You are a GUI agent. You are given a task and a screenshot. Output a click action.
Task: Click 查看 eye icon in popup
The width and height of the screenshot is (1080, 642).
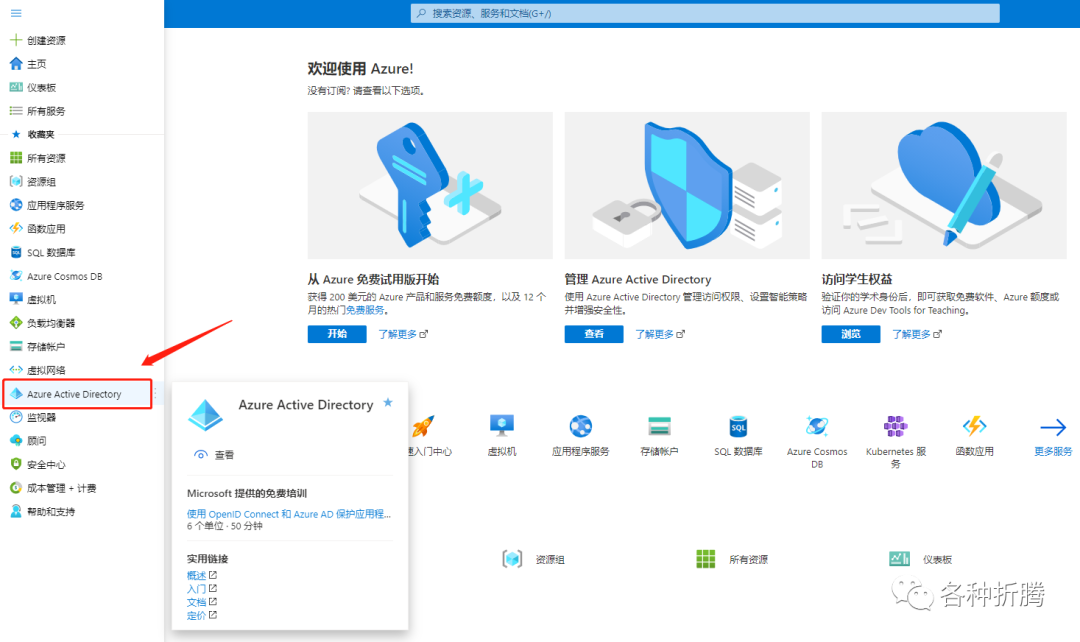tap(200, 455)
